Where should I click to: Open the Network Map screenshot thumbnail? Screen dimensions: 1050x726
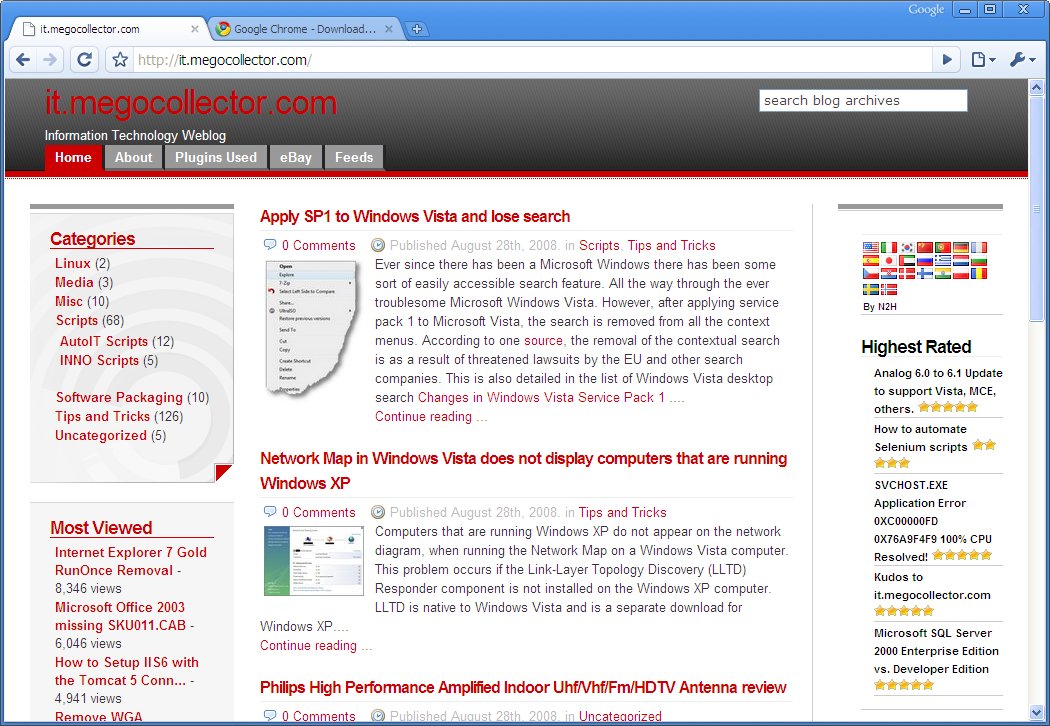(x=313, y=561)
